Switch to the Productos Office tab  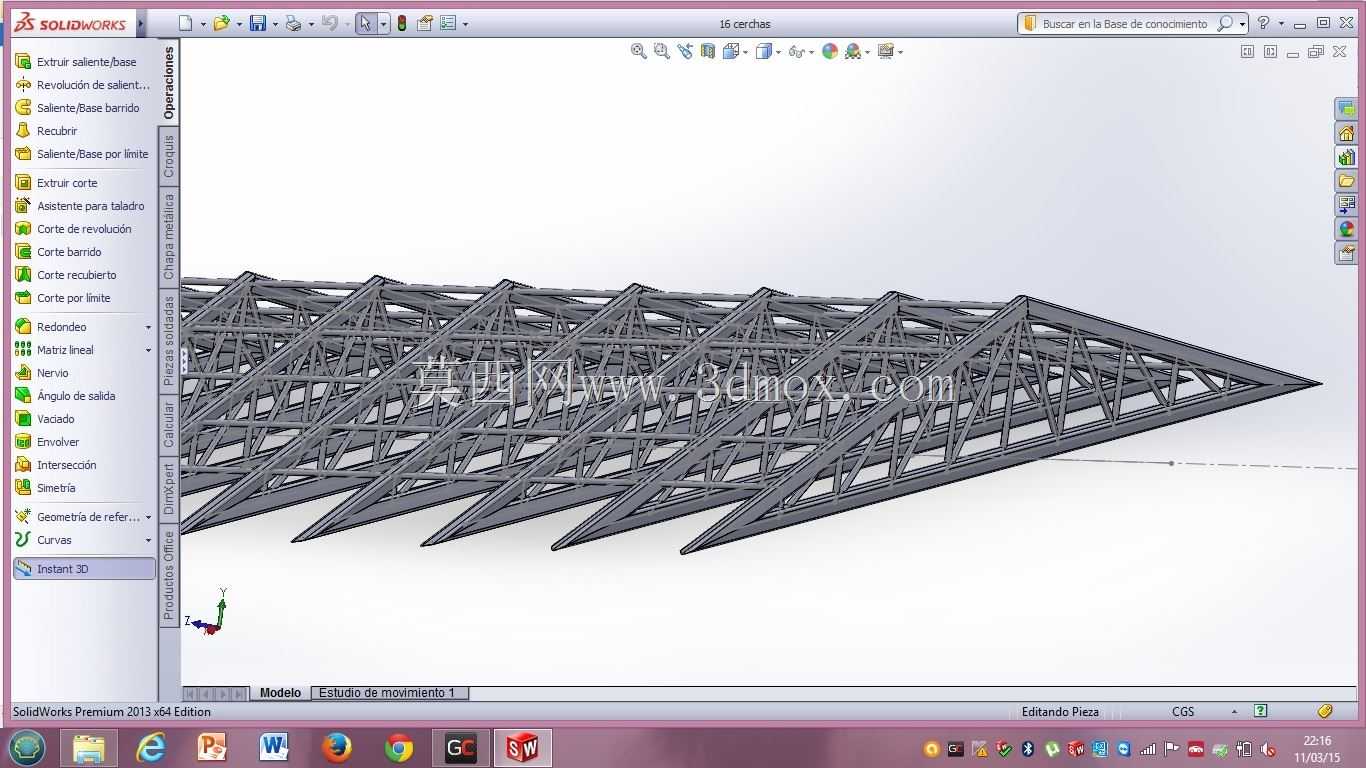[169, 575]
